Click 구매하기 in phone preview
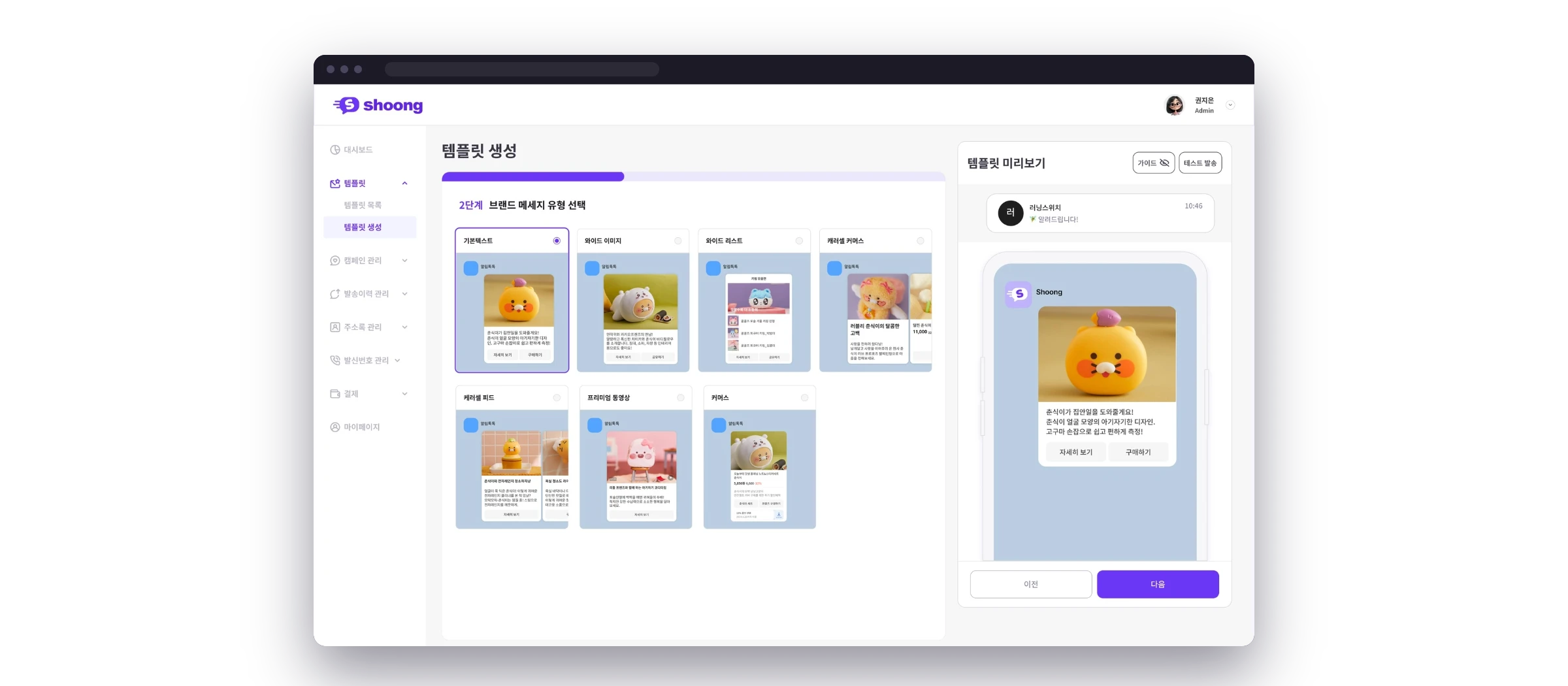 (x=1138, y=452)
